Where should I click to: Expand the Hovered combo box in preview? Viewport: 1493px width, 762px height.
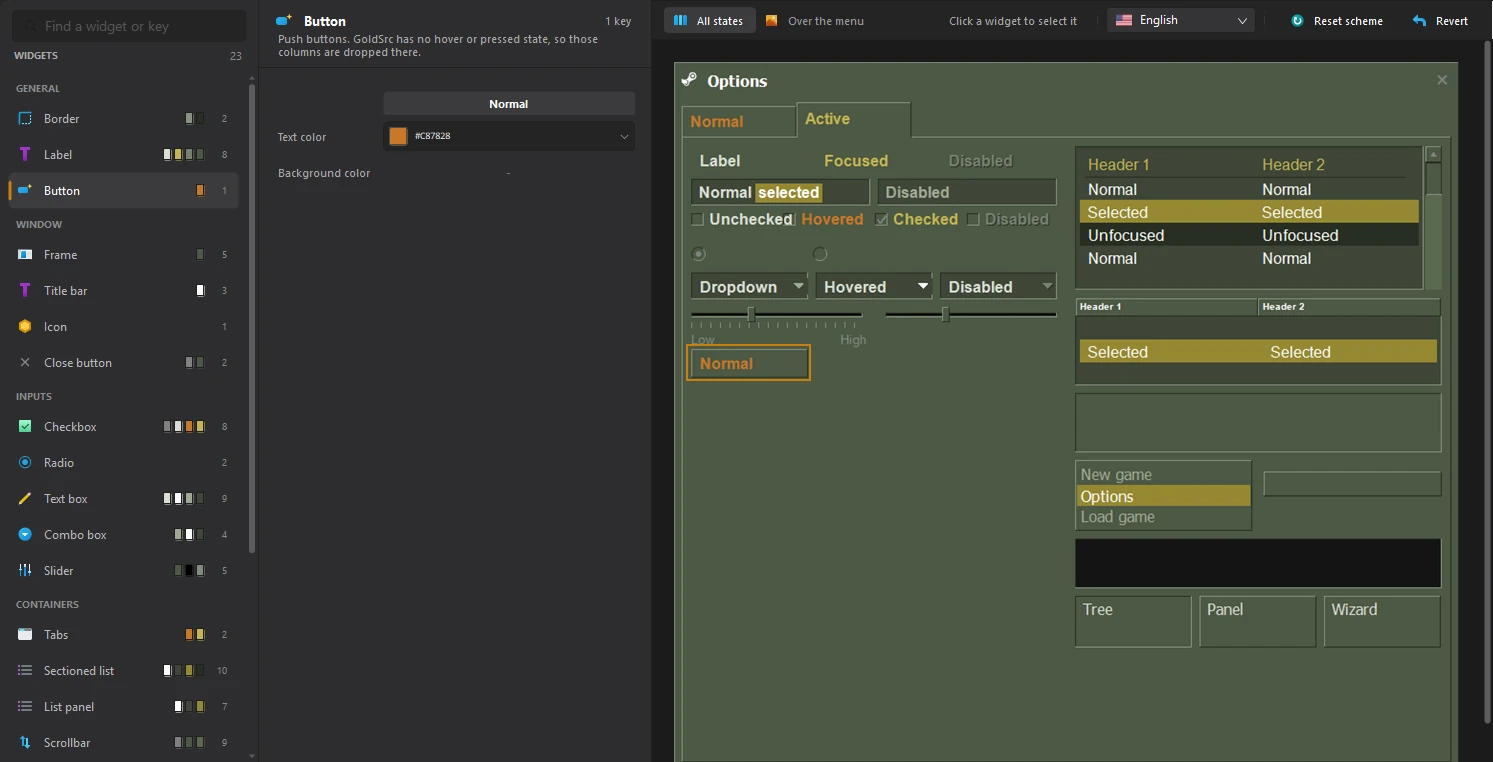[874, 287]
